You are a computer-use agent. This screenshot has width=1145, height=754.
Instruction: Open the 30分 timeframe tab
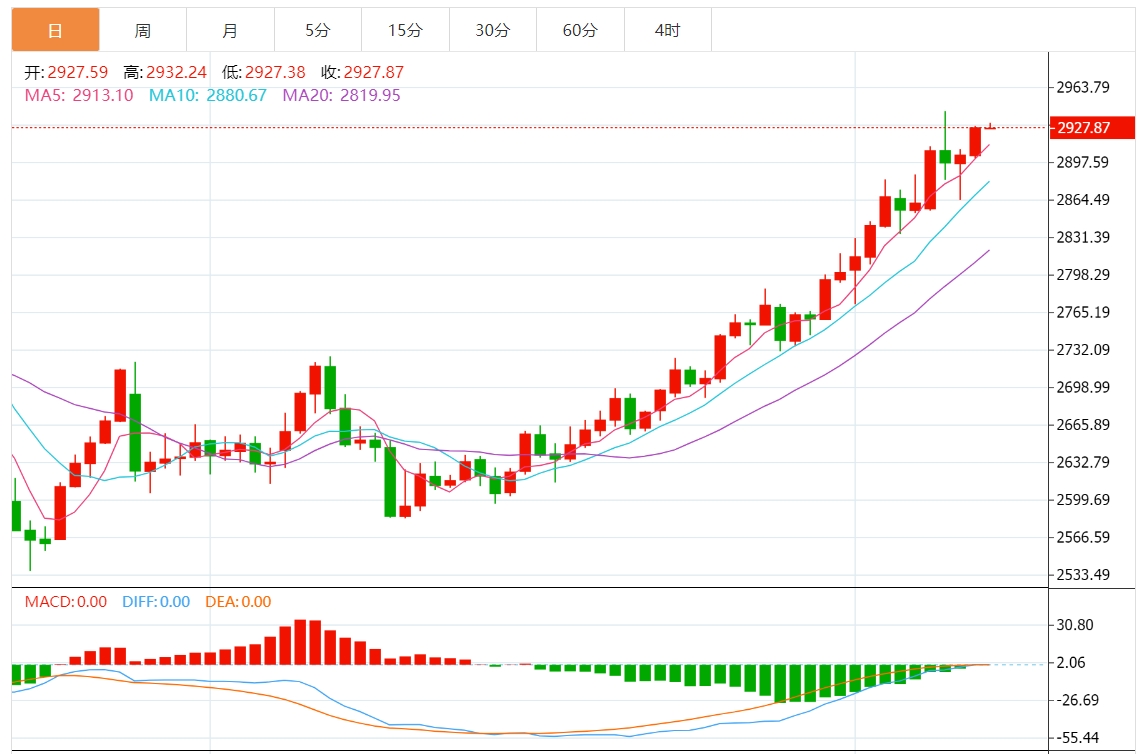493,30
